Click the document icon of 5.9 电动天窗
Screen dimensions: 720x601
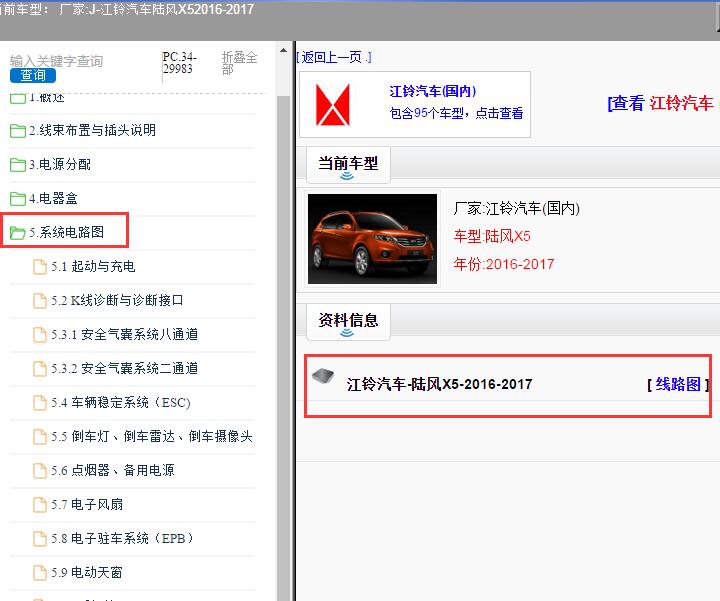click(x=40, y=573)
